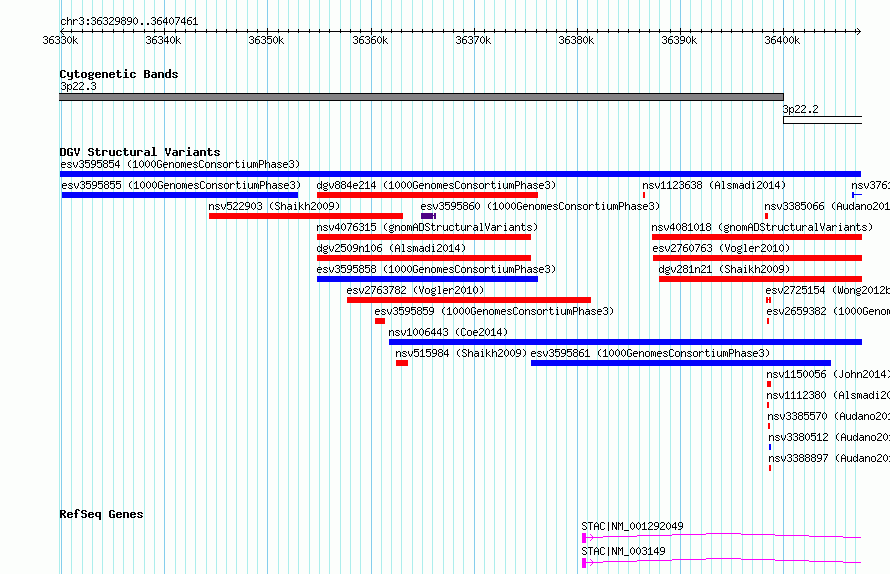This screenshot has height=574, width=890.
Task: Click the magenta STAC NM_003149 exon glyph
Action: (x=584, y=563)
